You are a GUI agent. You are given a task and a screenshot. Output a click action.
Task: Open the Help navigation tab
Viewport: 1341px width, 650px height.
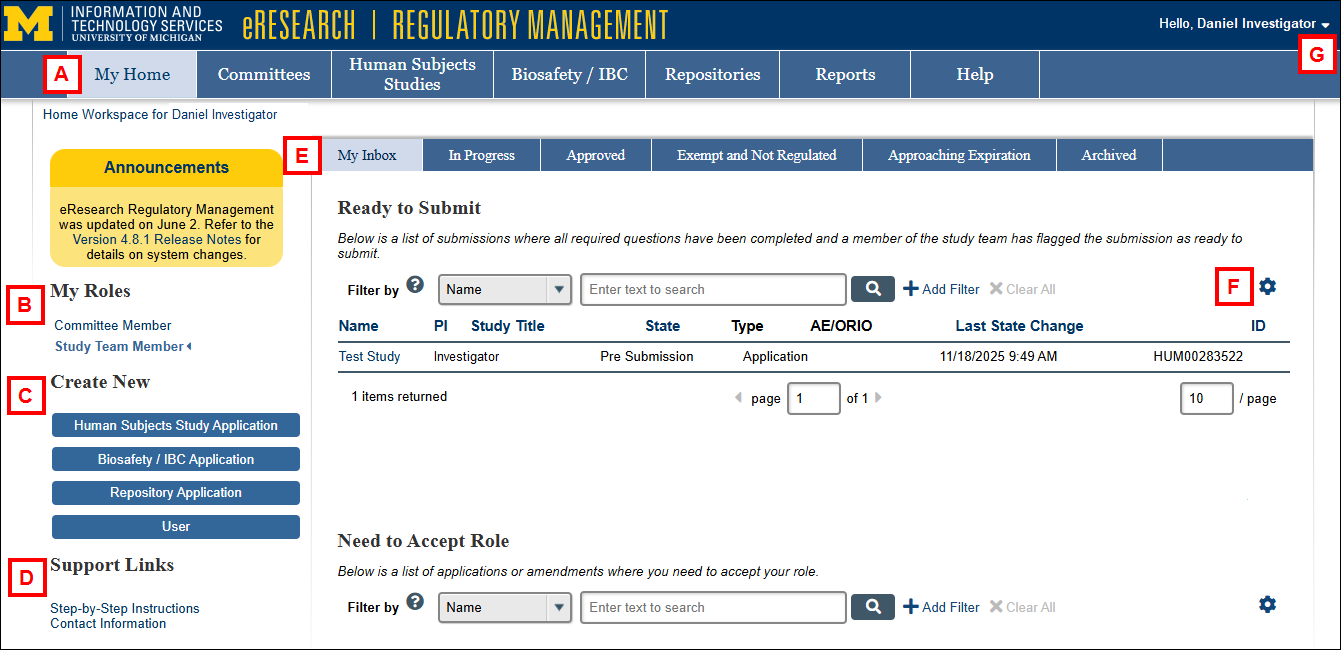point(975,74)
